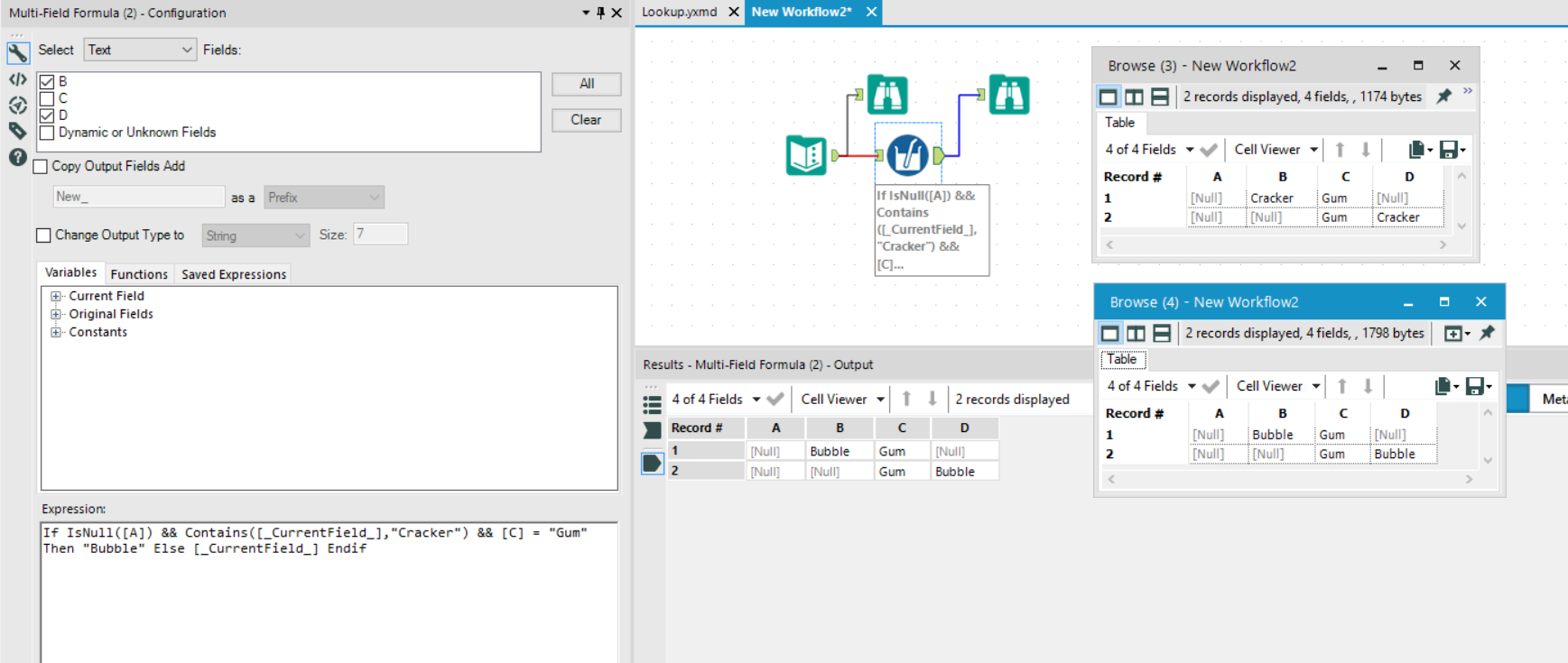This screenshot has height=663, width=1568.
Task: Select column header B in Results grid
Action: point(840,428)
